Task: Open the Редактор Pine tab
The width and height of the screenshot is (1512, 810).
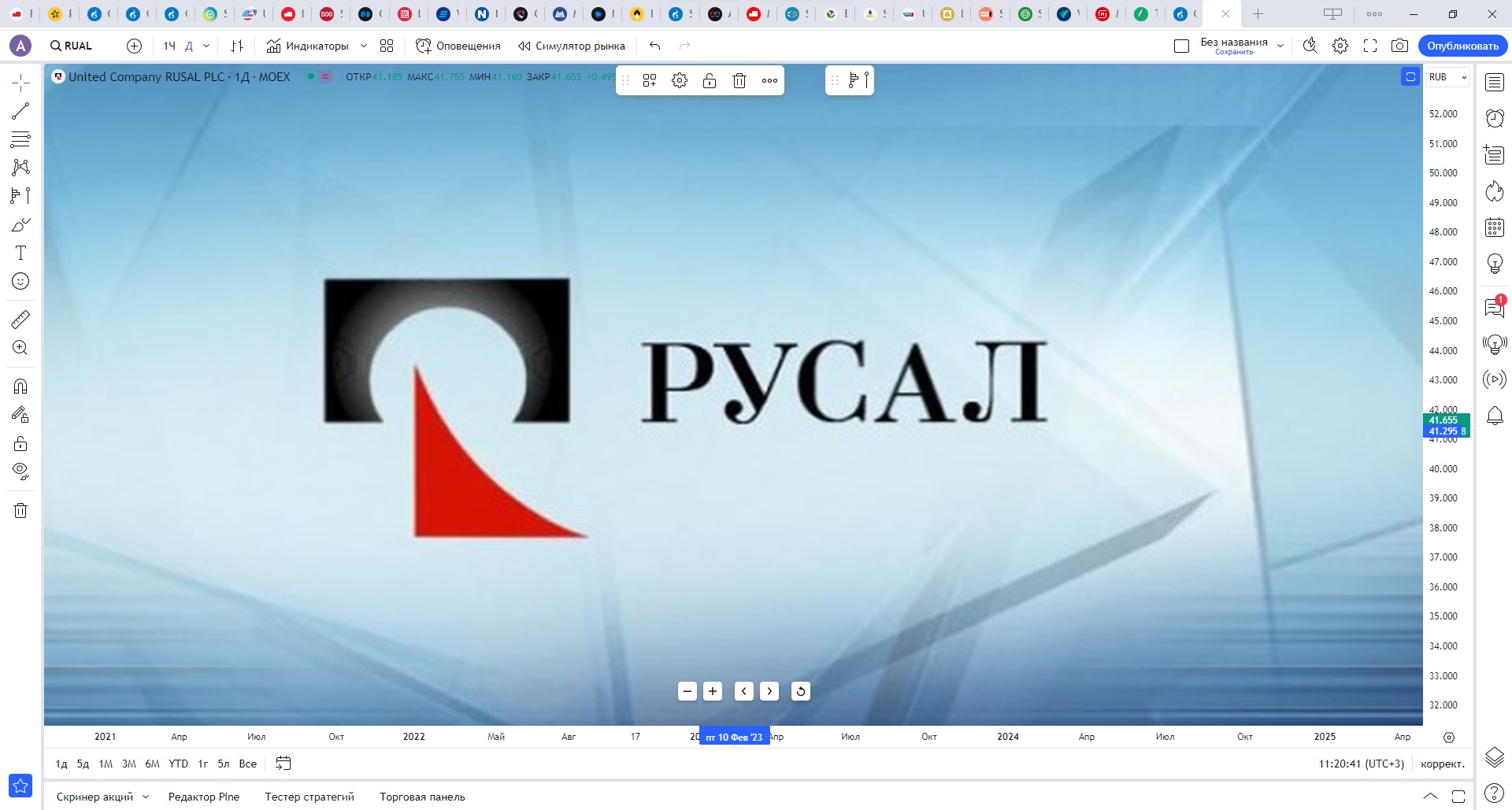Action: coord(204,797)
